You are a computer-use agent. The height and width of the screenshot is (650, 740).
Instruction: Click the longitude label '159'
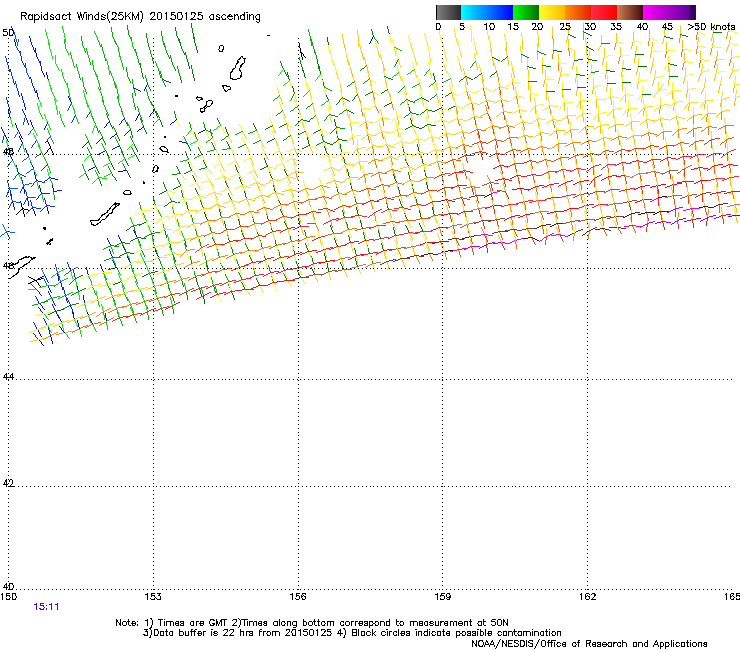click(x=442, y=597)
